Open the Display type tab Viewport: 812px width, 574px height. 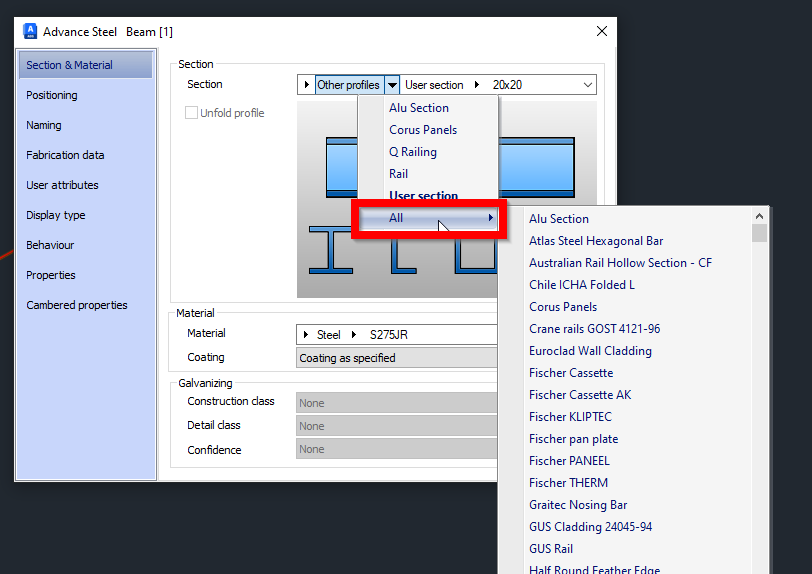tap(56, 216)
